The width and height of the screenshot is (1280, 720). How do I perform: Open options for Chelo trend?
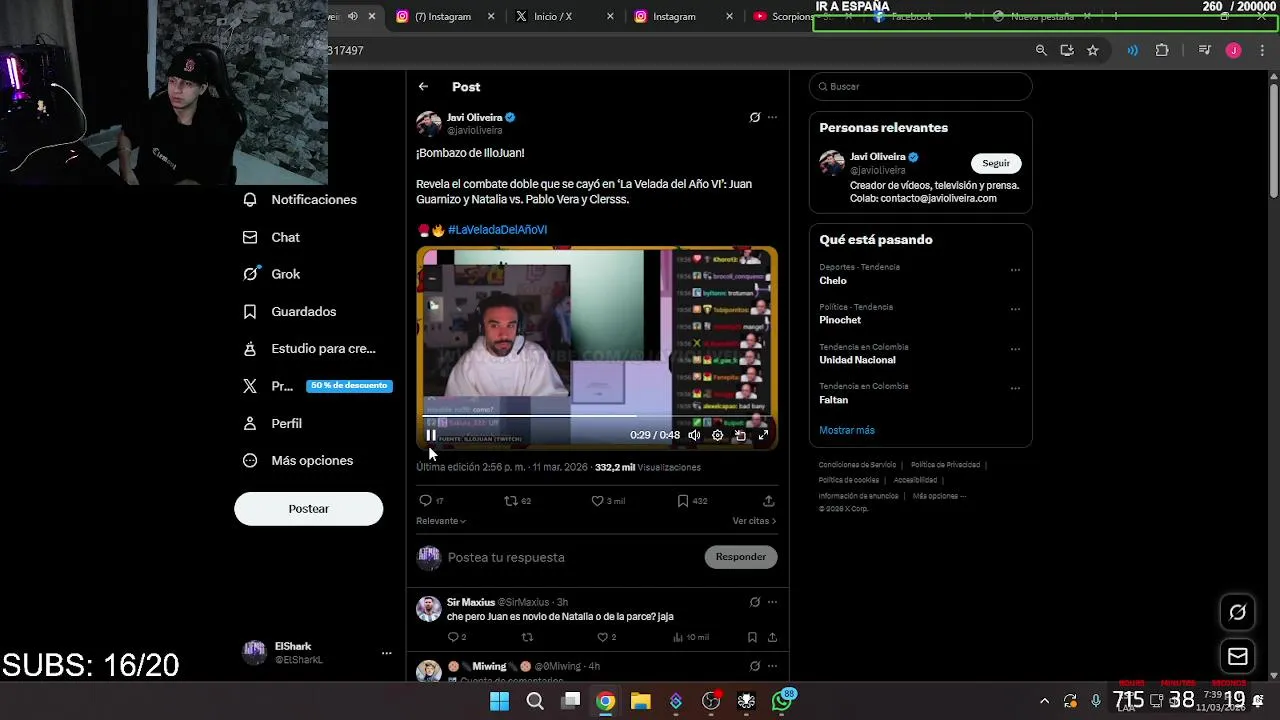[1015, 270]
